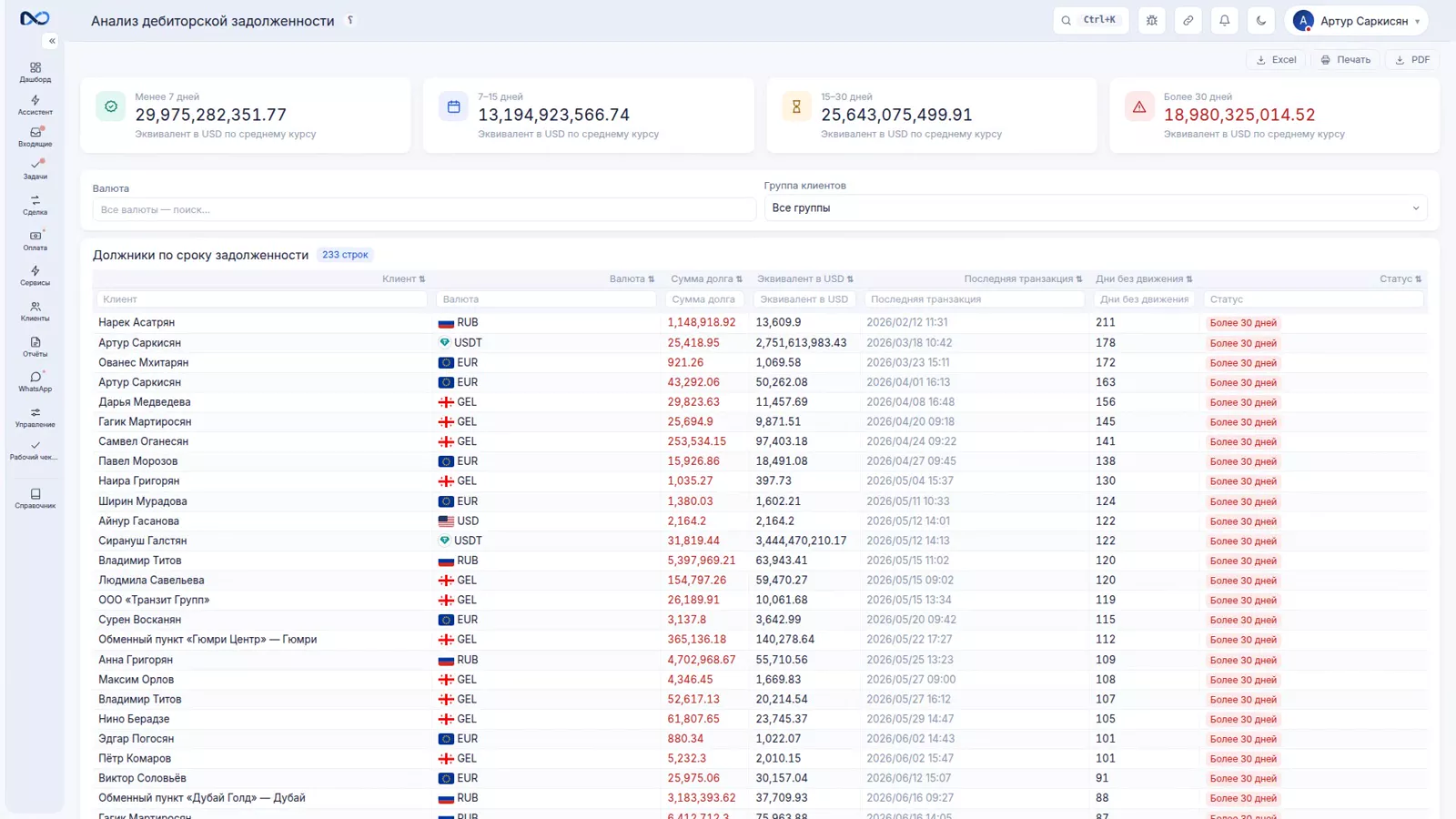Open Клиенты in the sidebar
The image size is (1456, 819).
pos(35,311)
